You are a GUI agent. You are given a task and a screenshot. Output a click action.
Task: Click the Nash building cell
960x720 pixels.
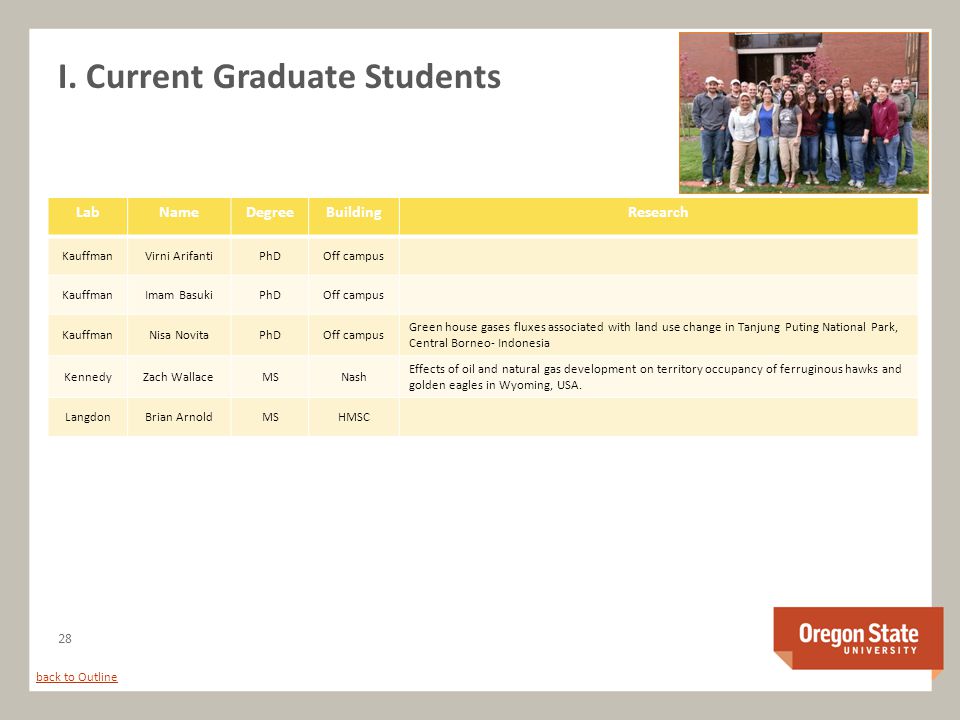click(x=354, y=377)
